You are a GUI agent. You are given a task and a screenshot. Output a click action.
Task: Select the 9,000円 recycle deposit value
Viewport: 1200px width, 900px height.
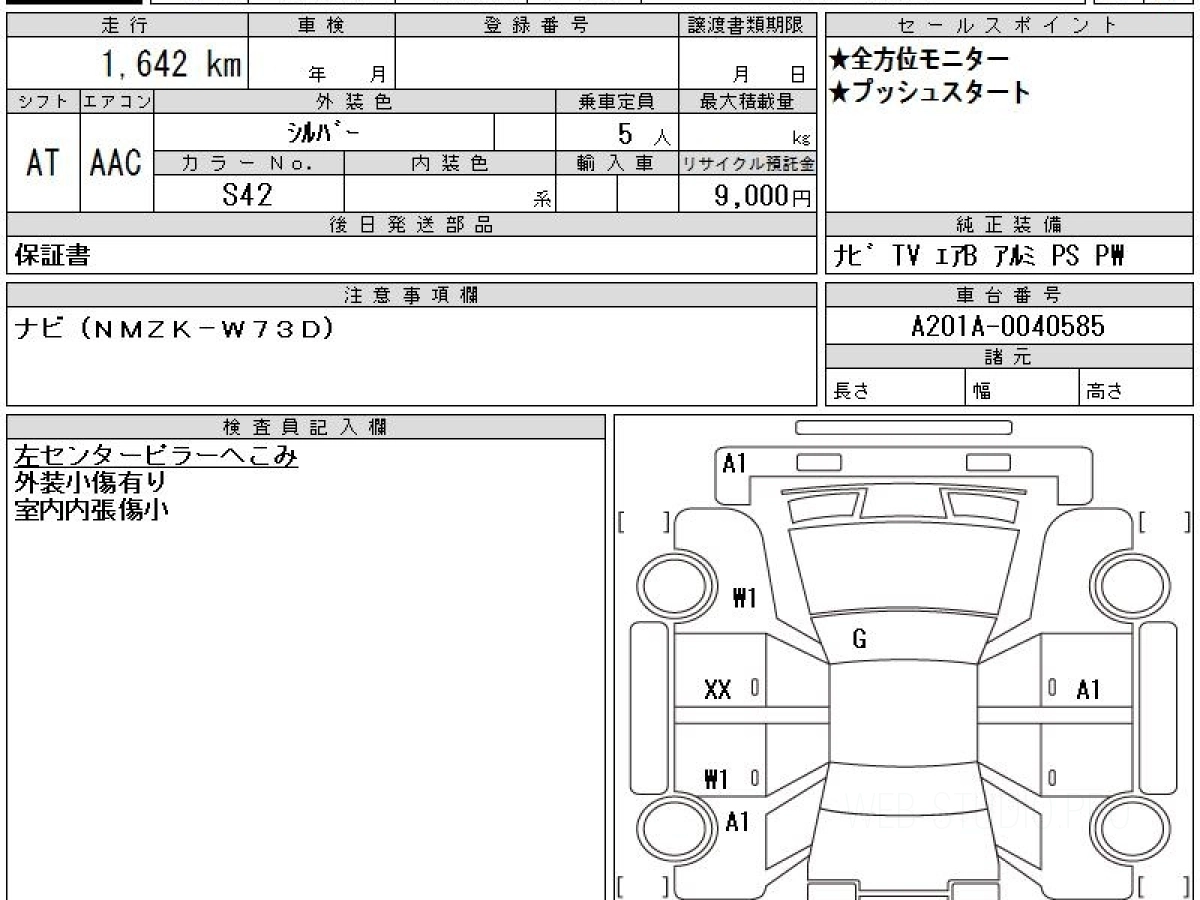pos(763,196)
